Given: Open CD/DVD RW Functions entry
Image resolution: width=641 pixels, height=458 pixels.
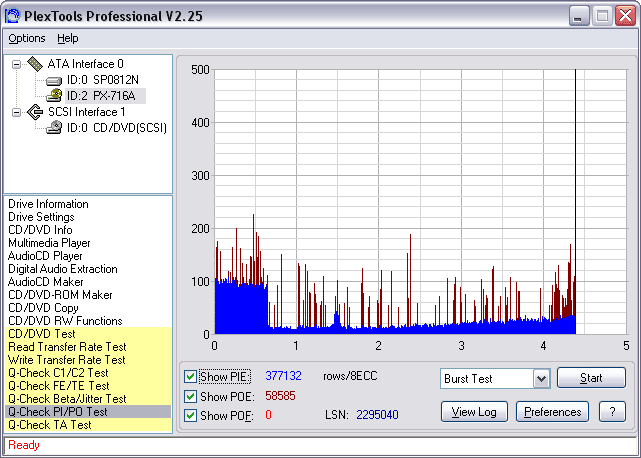Looking at the screenshot, I should [65, 321].
